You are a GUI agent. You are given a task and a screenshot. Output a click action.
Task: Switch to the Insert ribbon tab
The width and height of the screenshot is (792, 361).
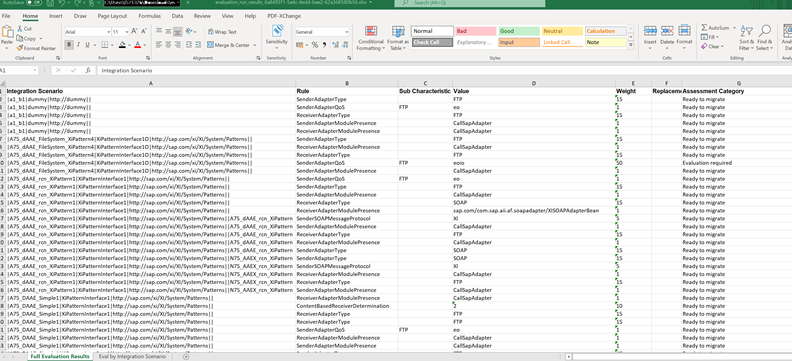coord(56,16)
